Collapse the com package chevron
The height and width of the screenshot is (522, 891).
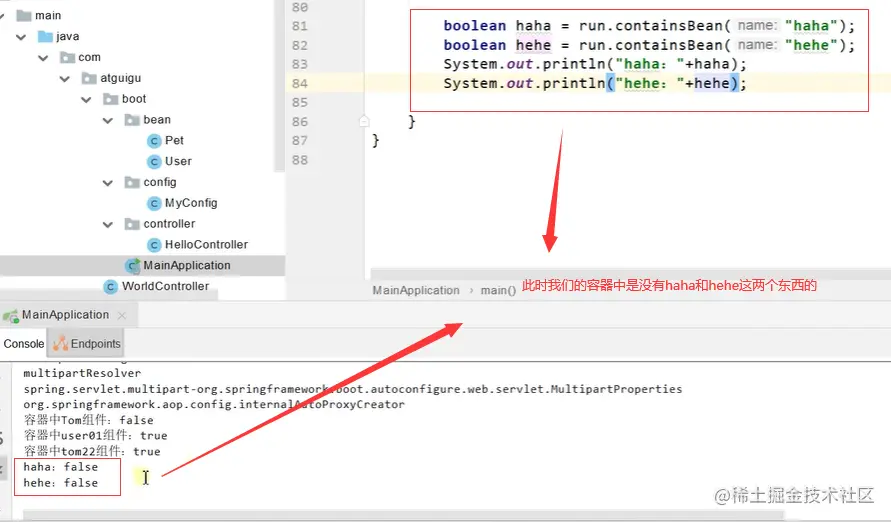pyautogui.click(x=43, y=58)
